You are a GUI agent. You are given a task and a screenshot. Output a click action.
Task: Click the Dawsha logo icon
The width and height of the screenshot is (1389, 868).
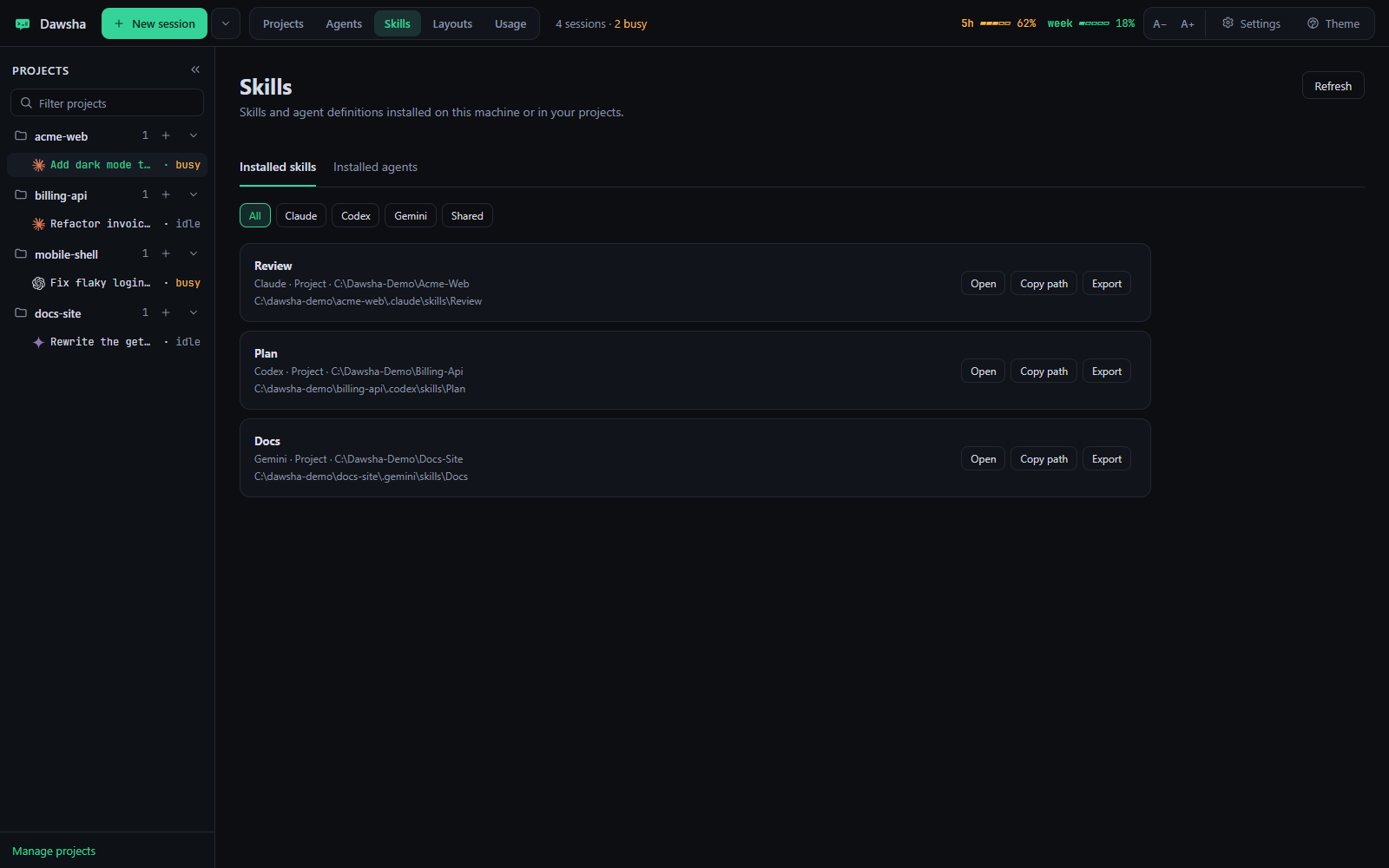coord(23,24)
